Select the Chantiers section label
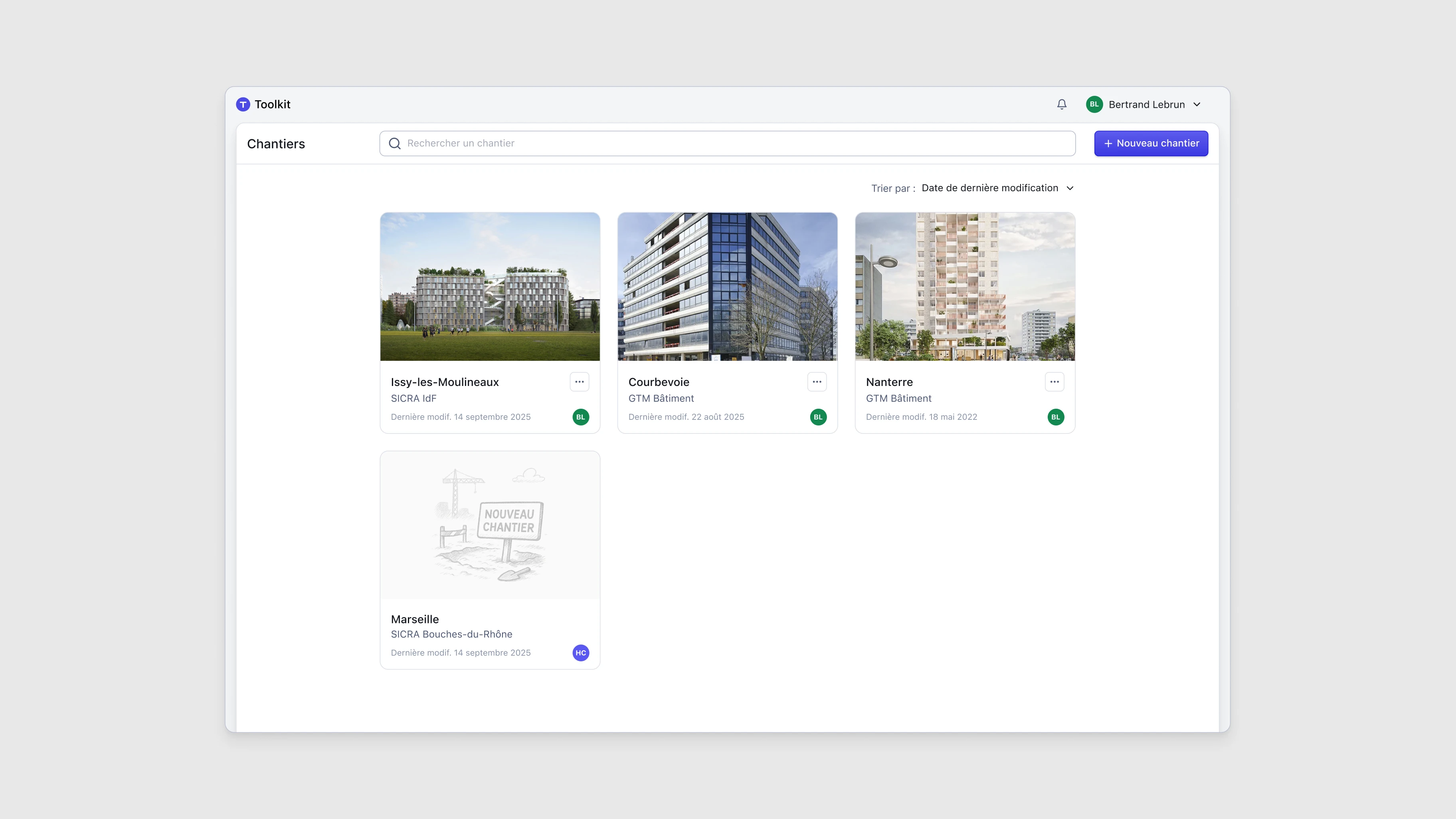Screen dimensions: 1456x819 pos(275,144)
